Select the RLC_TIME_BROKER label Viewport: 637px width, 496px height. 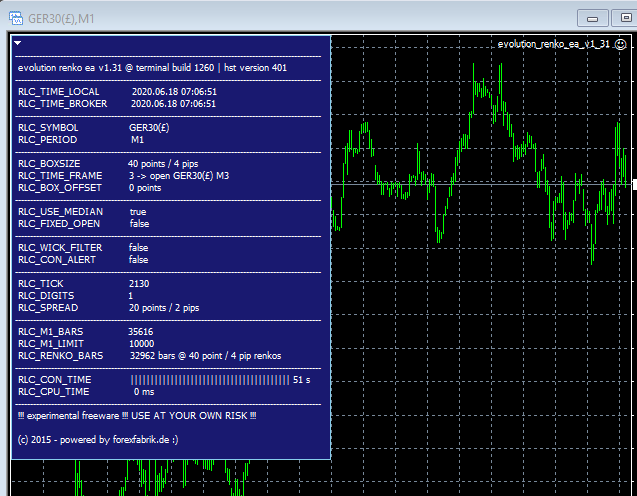(63, 104)
